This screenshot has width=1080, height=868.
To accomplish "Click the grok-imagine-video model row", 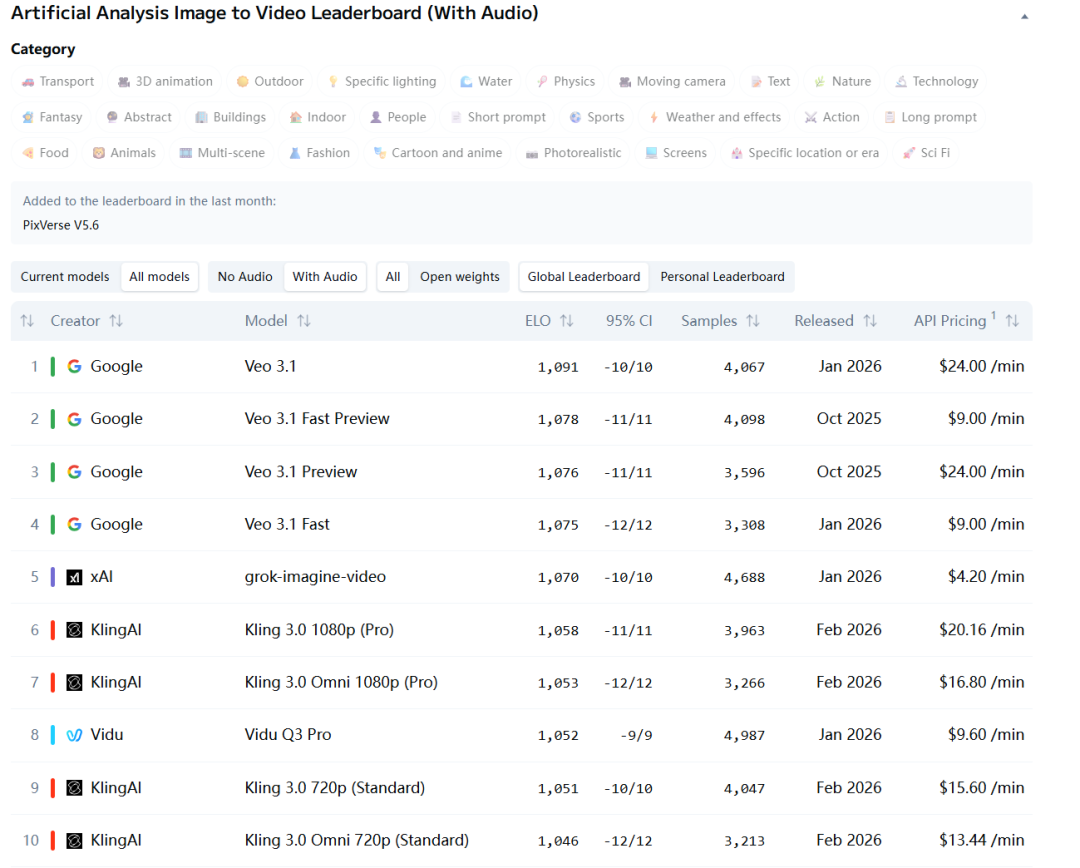I will click(x=315, y=577).
